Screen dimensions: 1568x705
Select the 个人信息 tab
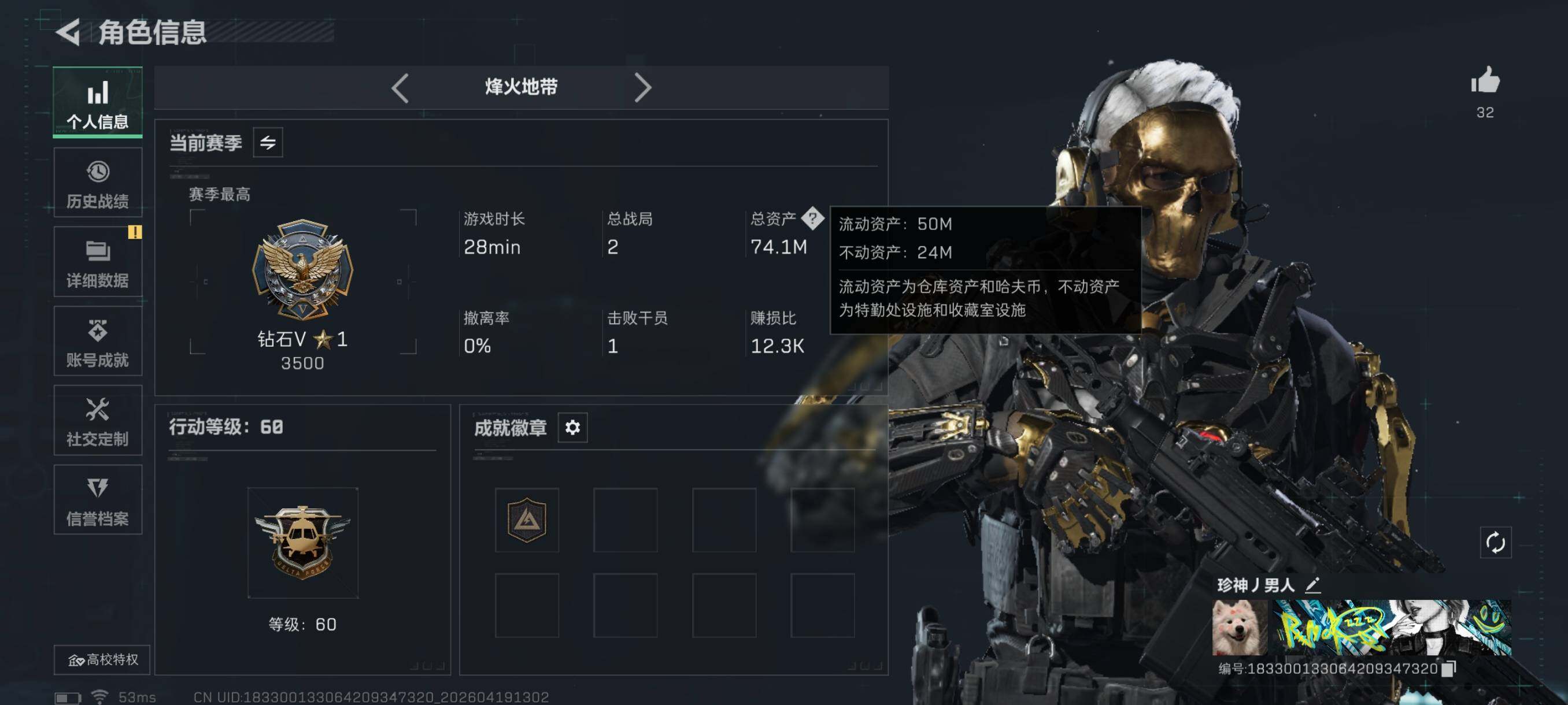pyautogui.click(x=98, y=102)
